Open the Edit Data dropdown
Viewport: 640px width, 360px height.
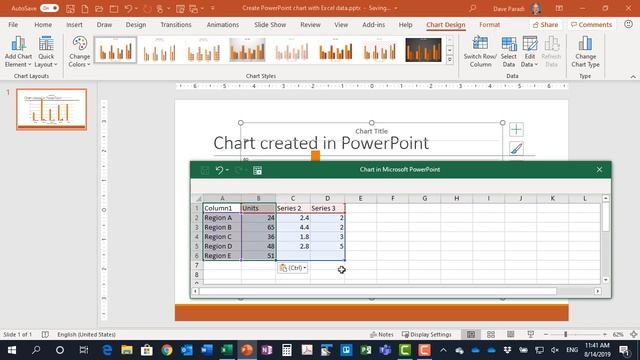point(529,52)
